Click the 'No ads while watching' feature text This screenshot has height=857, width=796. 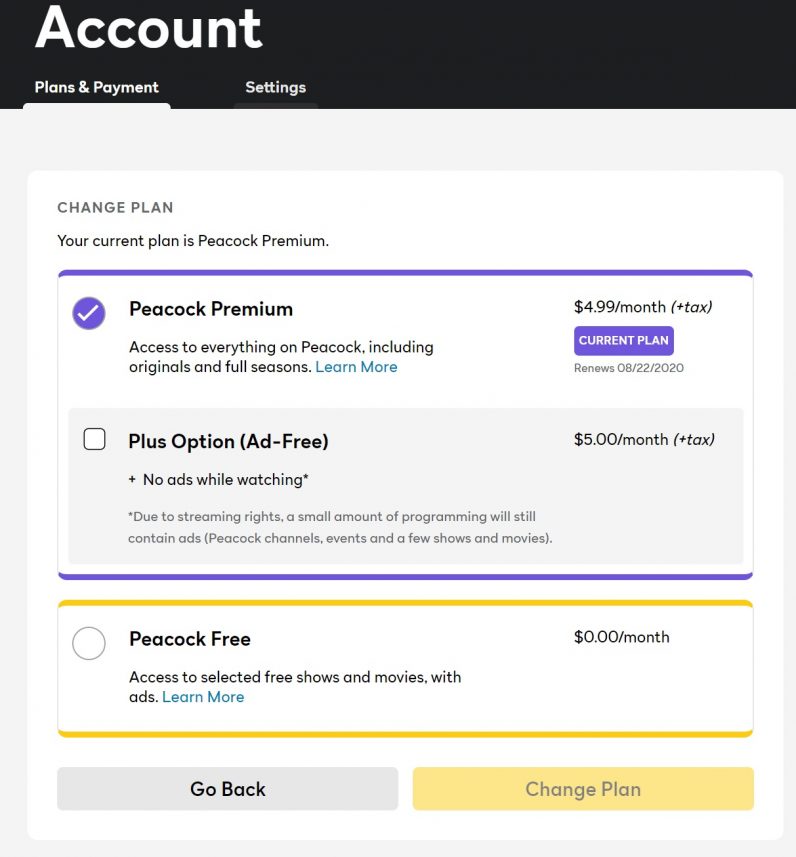[x=225, y=480]
